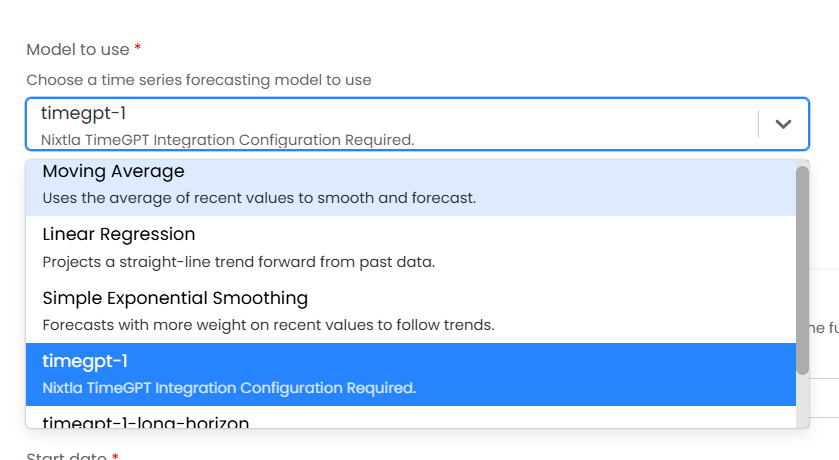This screenshot has width=839, height=460.
Task: Select the Moving Average model option
Action: click(x=113, y=172)
